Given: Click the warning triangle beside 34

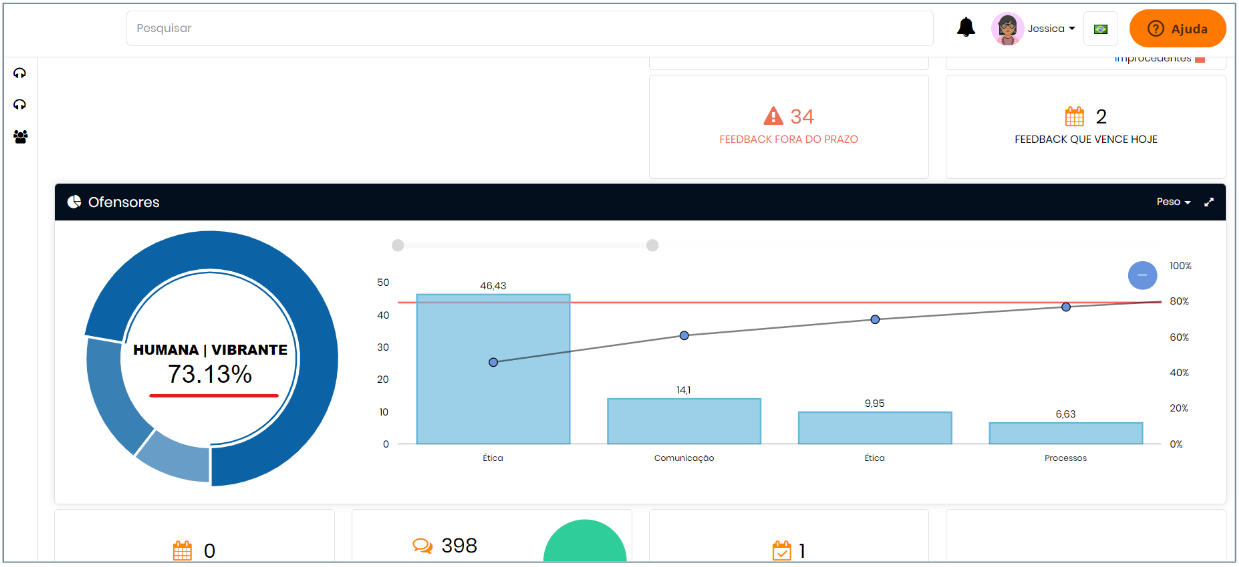Looking at the screenshot, I should pos(773,116).
